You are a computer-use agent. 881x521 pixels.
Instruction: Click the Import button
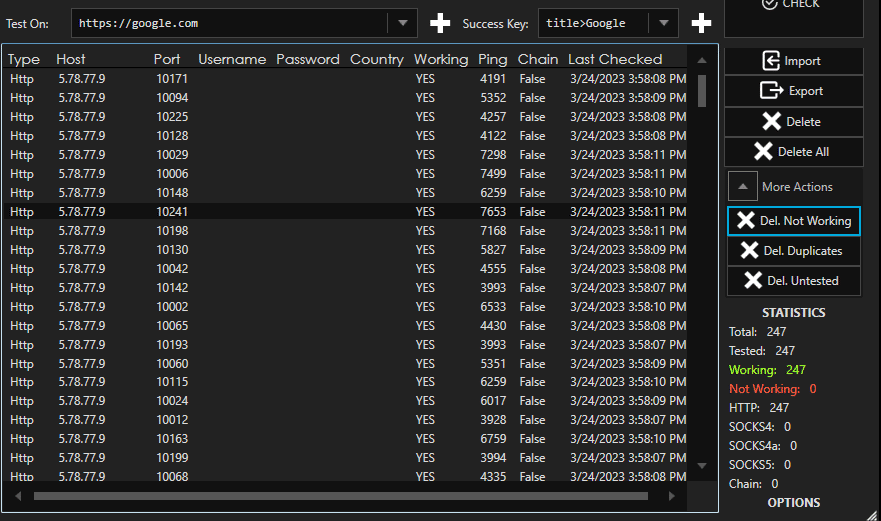click(x=793, y=61)
